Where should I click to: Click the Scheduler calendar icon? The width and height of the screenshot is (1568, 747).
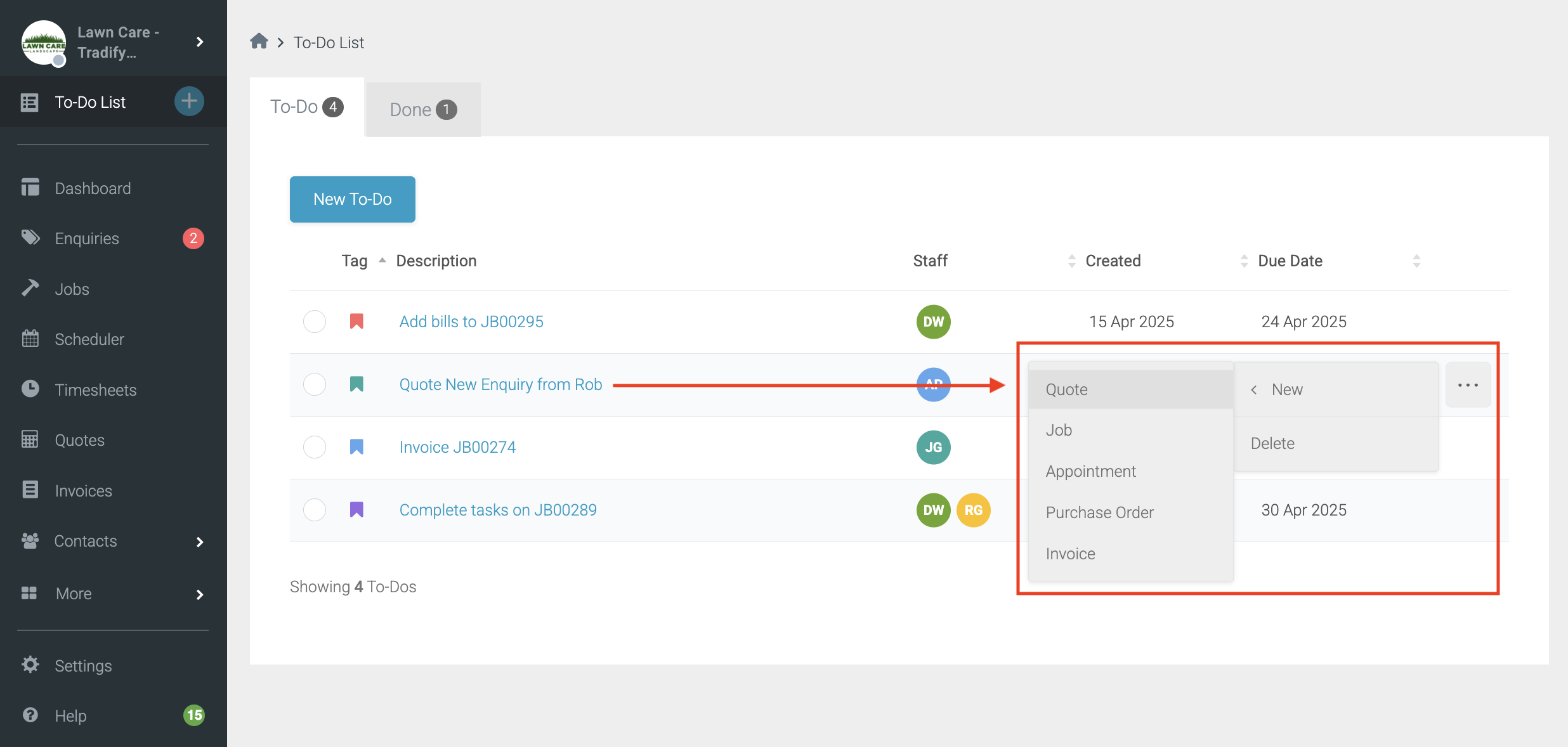point(30,339)
